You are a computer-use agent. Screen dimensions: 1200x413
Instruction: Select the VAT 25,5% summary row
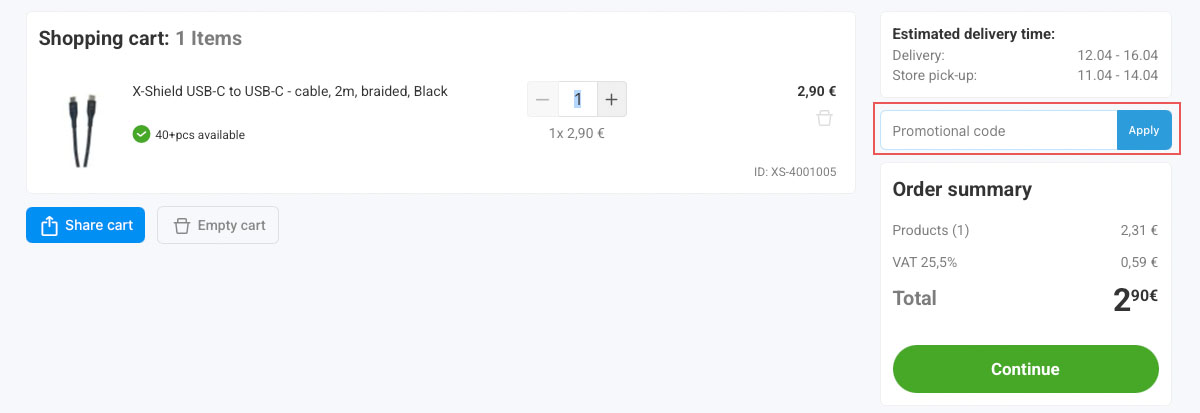[1025, 262]
